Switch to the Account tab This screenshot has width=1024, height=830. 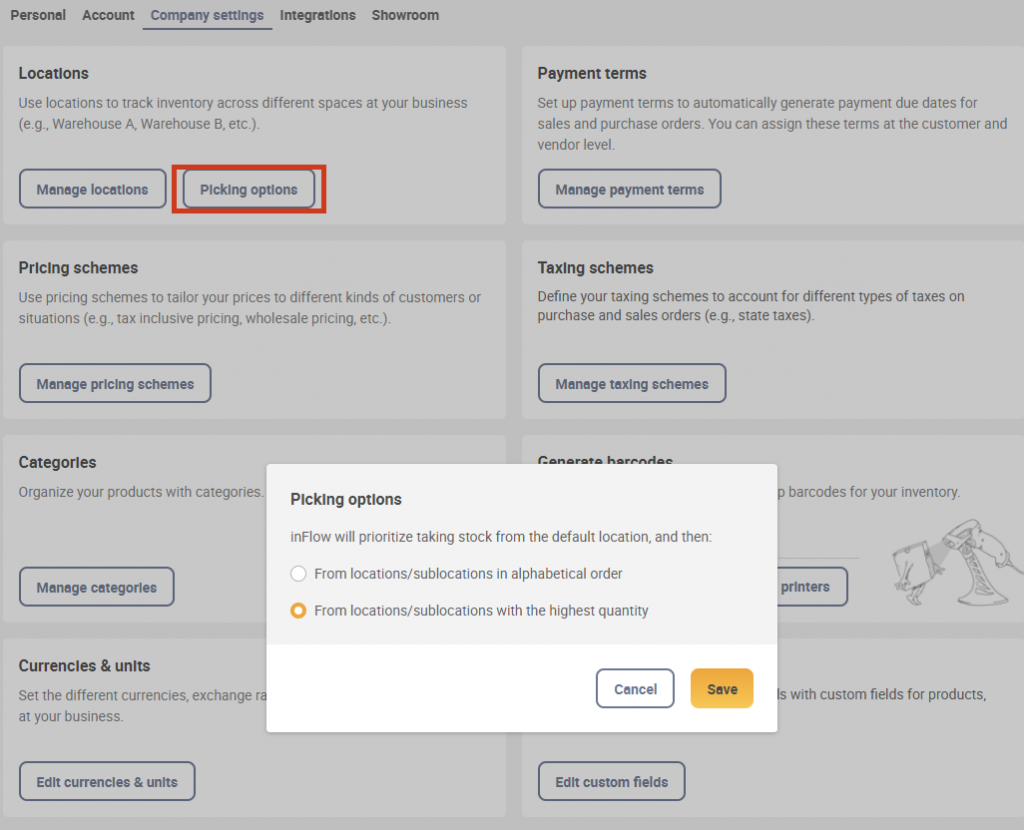pyautogui.click(x=108, y=15)
